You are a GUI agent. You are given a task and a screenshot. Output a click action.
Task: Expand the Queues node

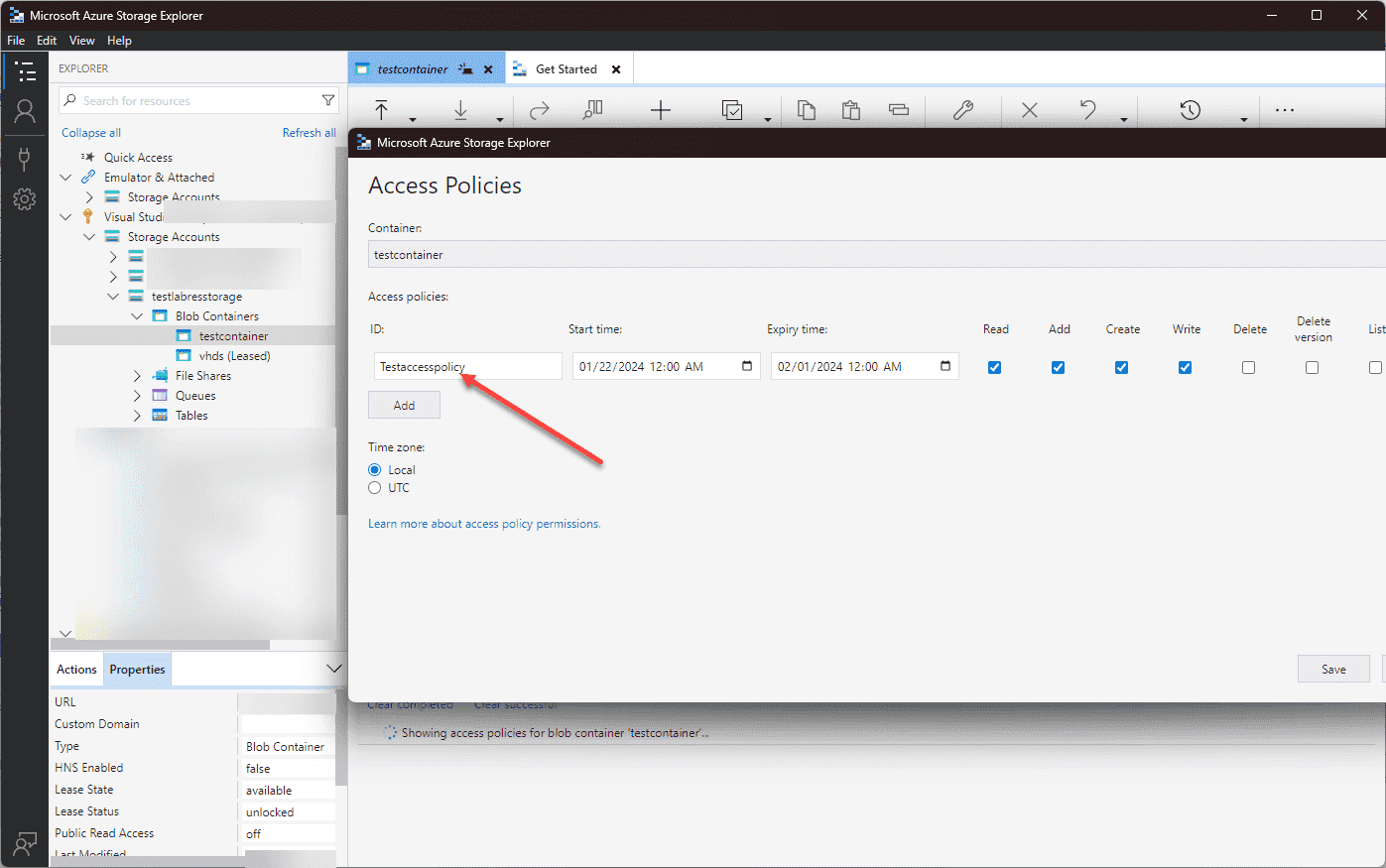point(137,396)
